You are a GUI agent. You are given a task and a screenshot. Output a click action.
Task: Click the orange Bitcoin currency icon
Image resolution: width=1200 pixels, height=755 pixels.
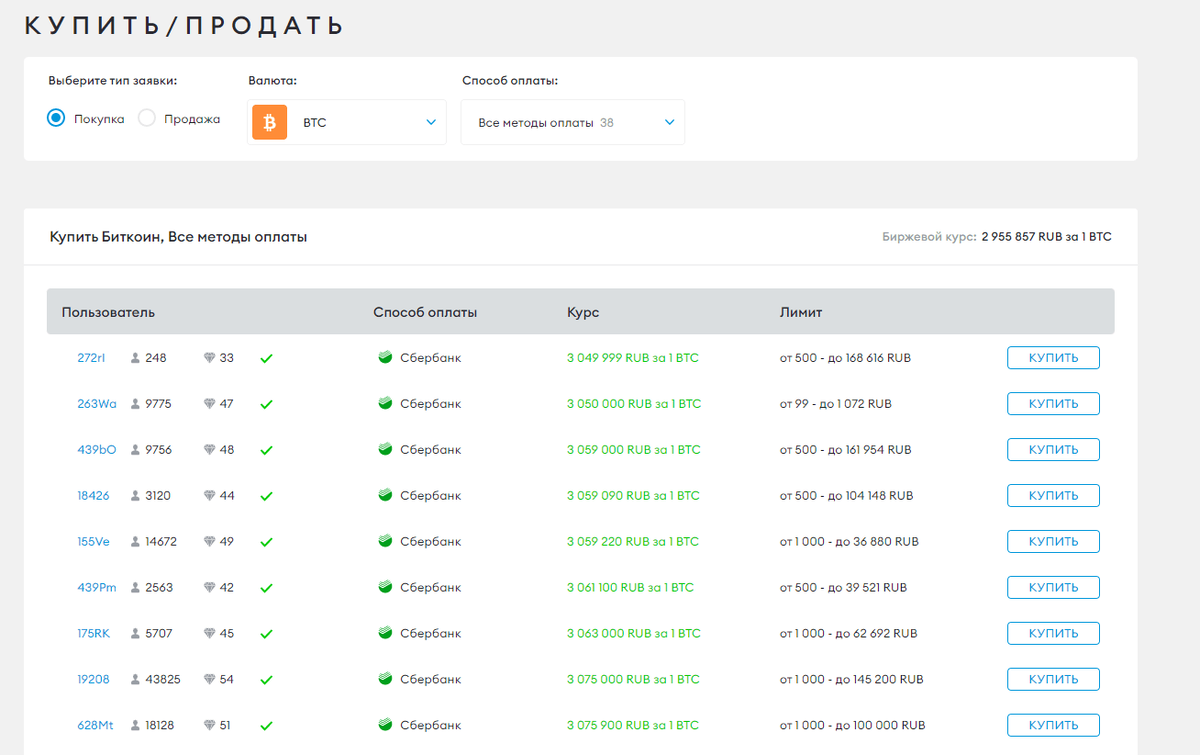coord(269,122)
